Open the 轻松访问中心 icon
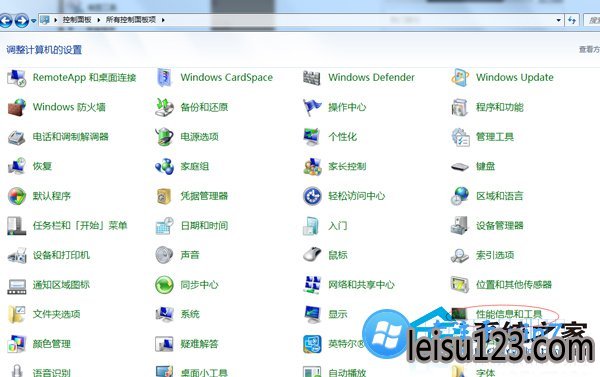 coord(312,196)
